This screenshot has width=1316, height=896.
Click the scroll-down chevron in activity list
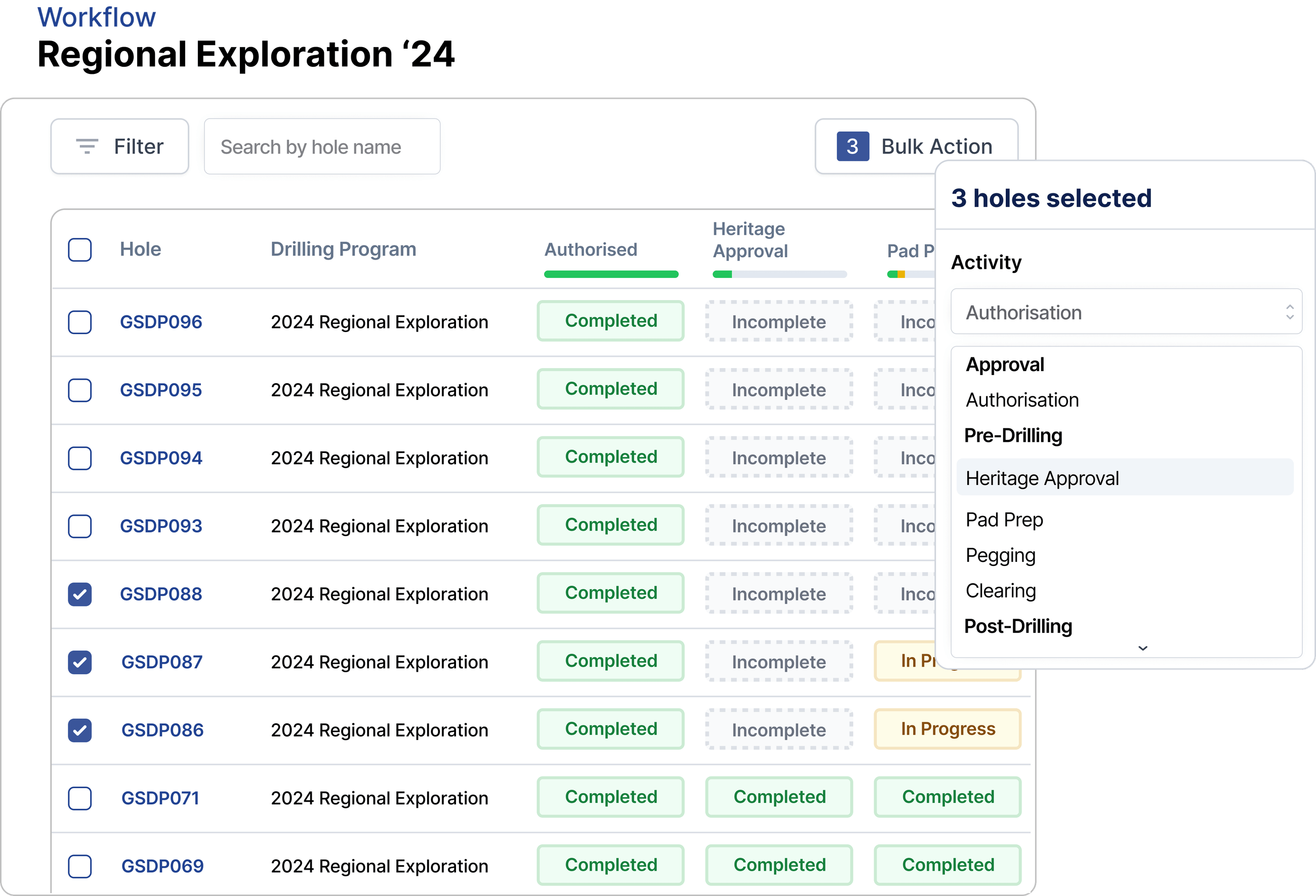point(1142,648)
